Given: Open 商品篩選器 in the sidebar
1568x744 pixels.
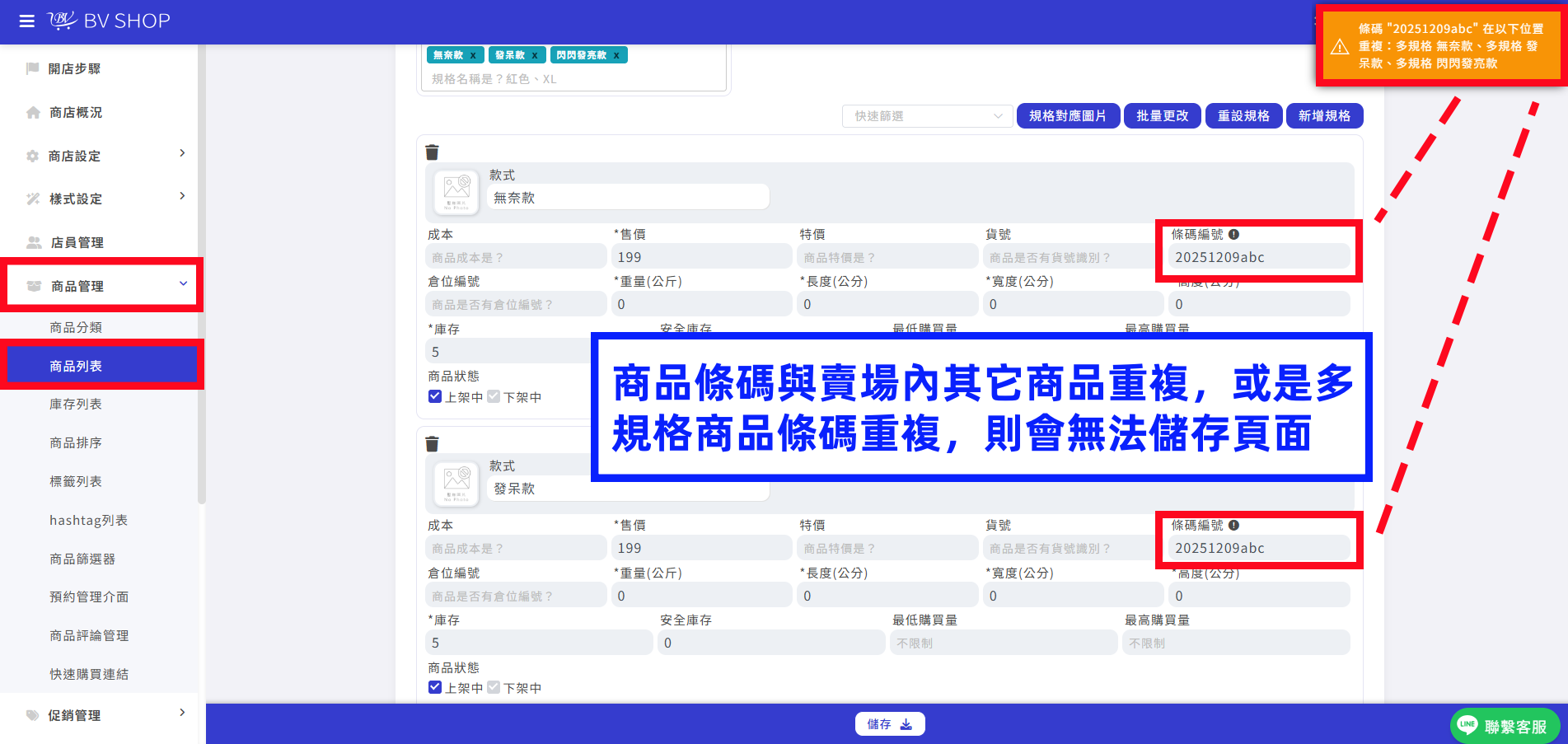Looking at the screenshot, I should point(82,559).
